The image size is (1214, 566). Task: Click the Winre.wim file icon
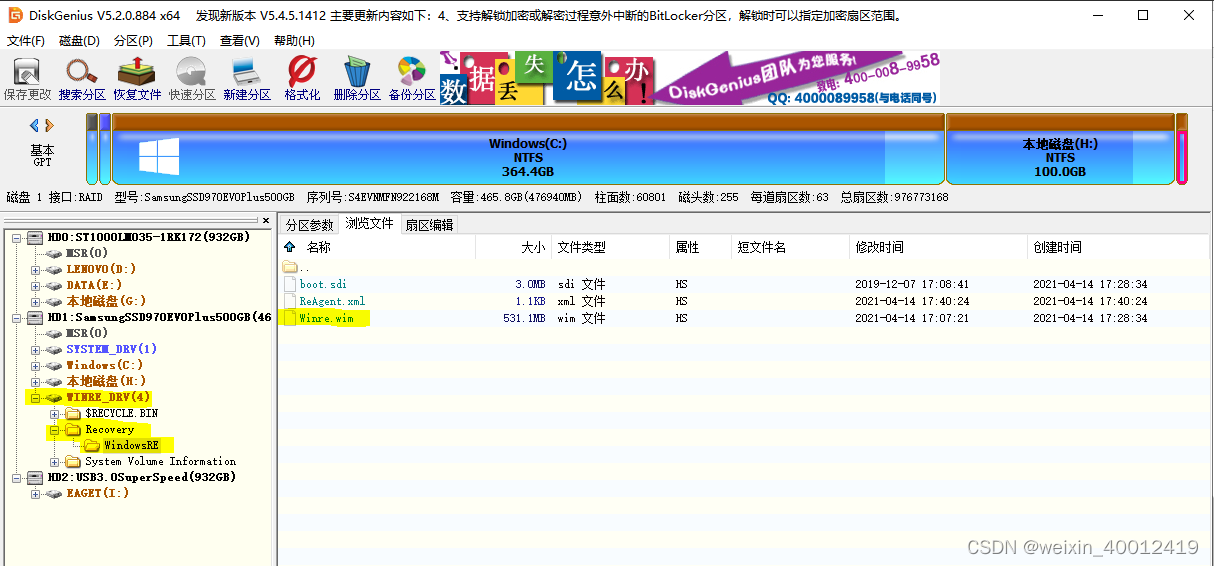(x=290, y=318)
